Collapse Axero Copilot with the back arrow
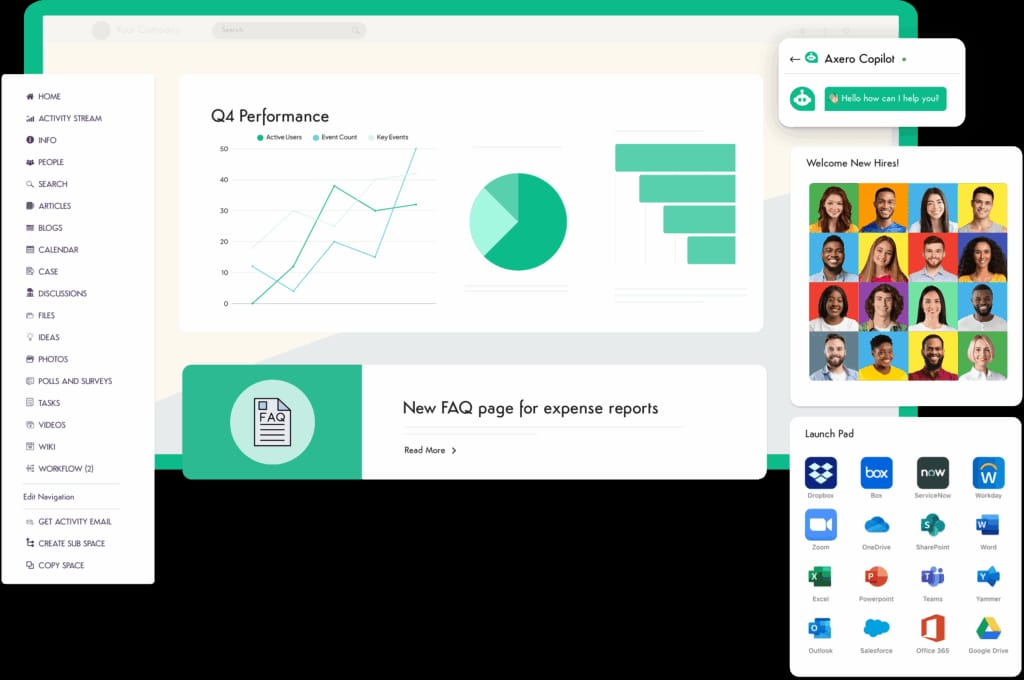The image size is (1024, 680). tap(794, 58)
